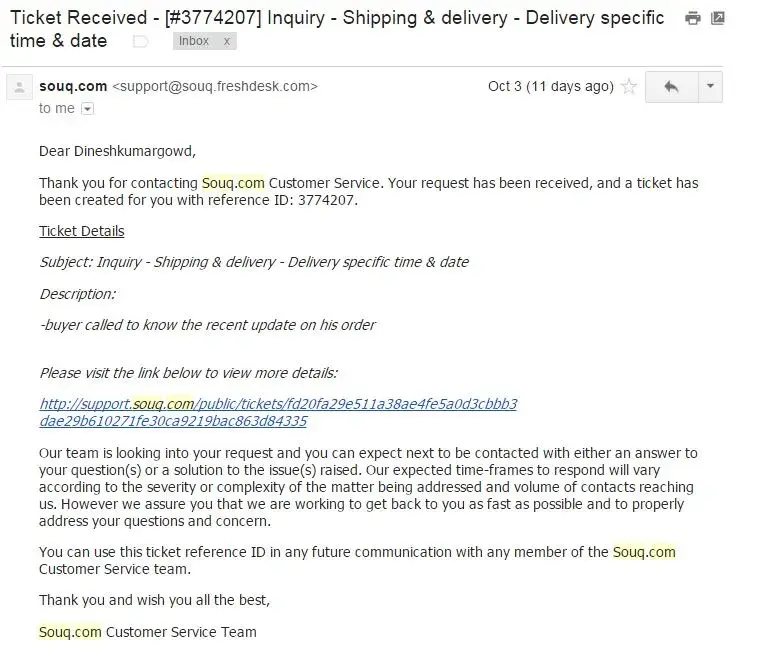Click the print all icon

coord(692,18)
